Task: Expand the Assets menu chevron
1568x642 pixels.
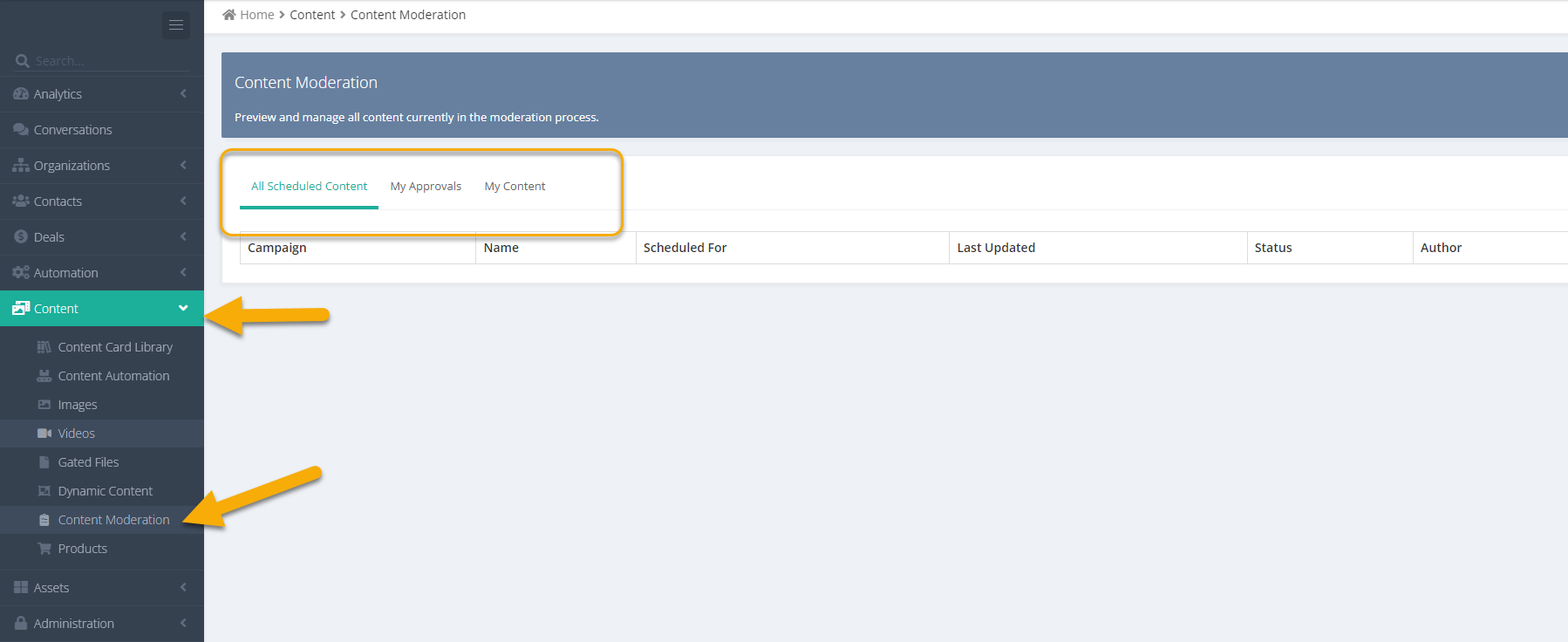Action: coord(183,587)
